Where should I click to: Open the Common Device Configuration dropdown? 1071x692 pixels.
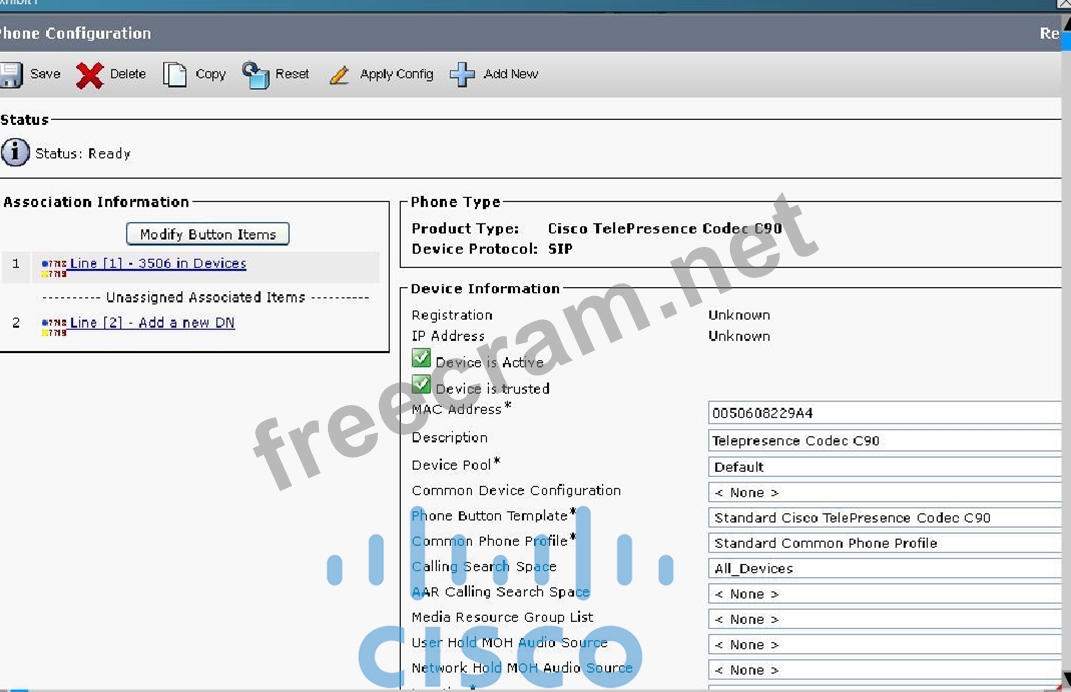[885, 492]
